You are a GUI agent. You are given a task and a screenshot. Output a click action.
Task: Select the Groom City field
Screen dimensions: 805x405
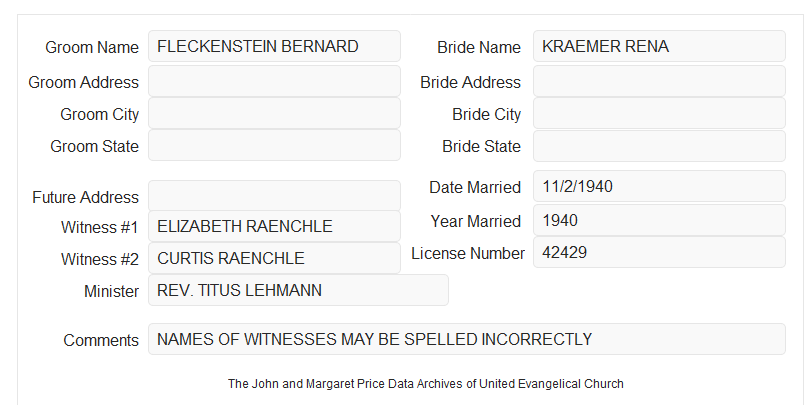click(274, 113)
